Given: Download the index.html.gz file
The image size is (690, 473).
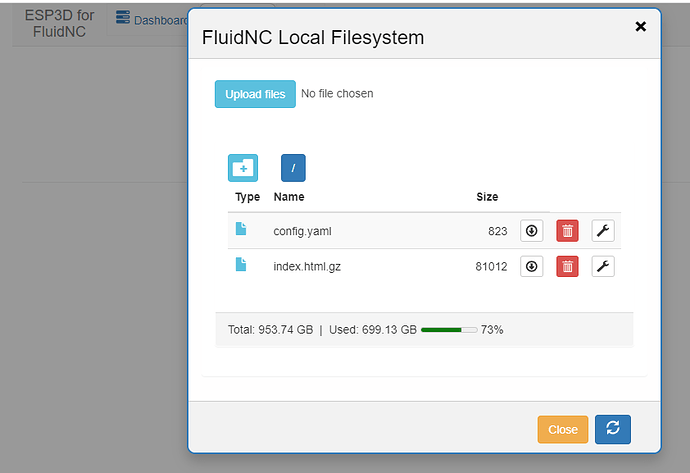Looking at the screenshot, I should 532,266.
